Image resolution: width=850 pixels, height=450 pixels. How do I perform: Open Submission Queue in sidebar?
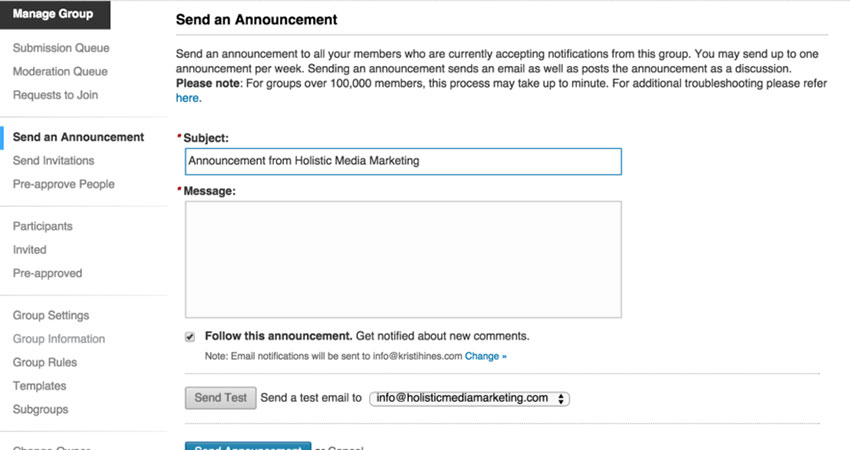point(61,48)
